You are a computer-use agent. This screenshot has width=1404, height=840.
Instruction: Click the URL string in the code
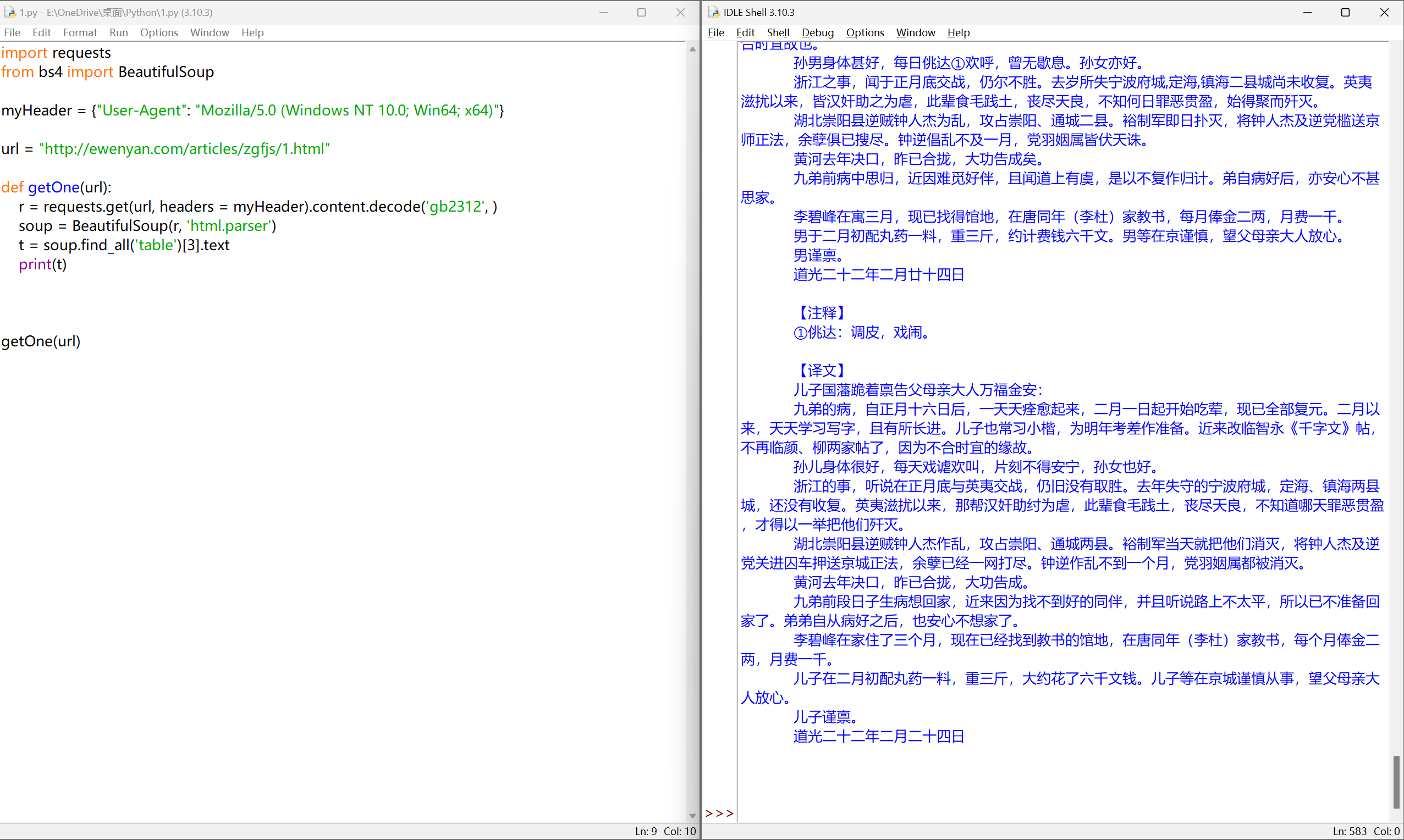point(185,149)
